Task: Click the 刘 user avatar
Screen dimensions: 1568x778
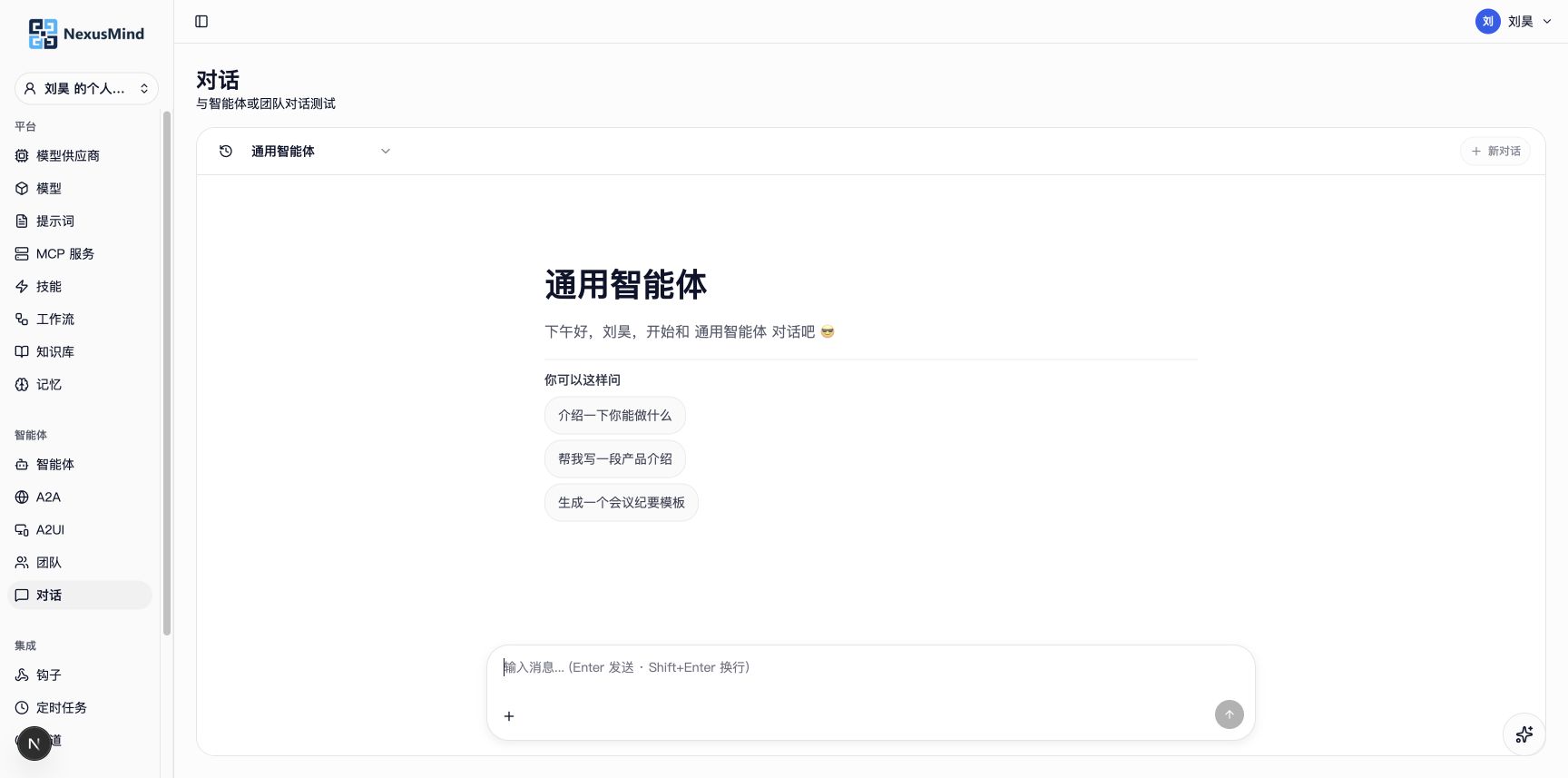Action: [x=1488, y=22]
